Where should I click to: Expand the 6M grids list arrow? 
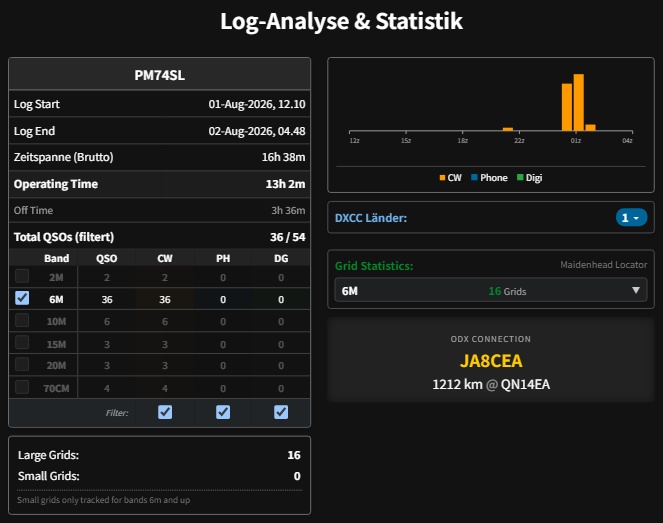(636, 290)
